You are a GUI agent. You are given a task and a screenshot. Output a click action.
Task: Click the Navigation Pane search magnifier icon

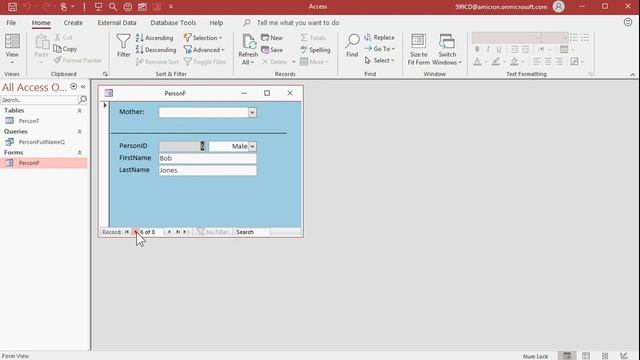[82, 100]
